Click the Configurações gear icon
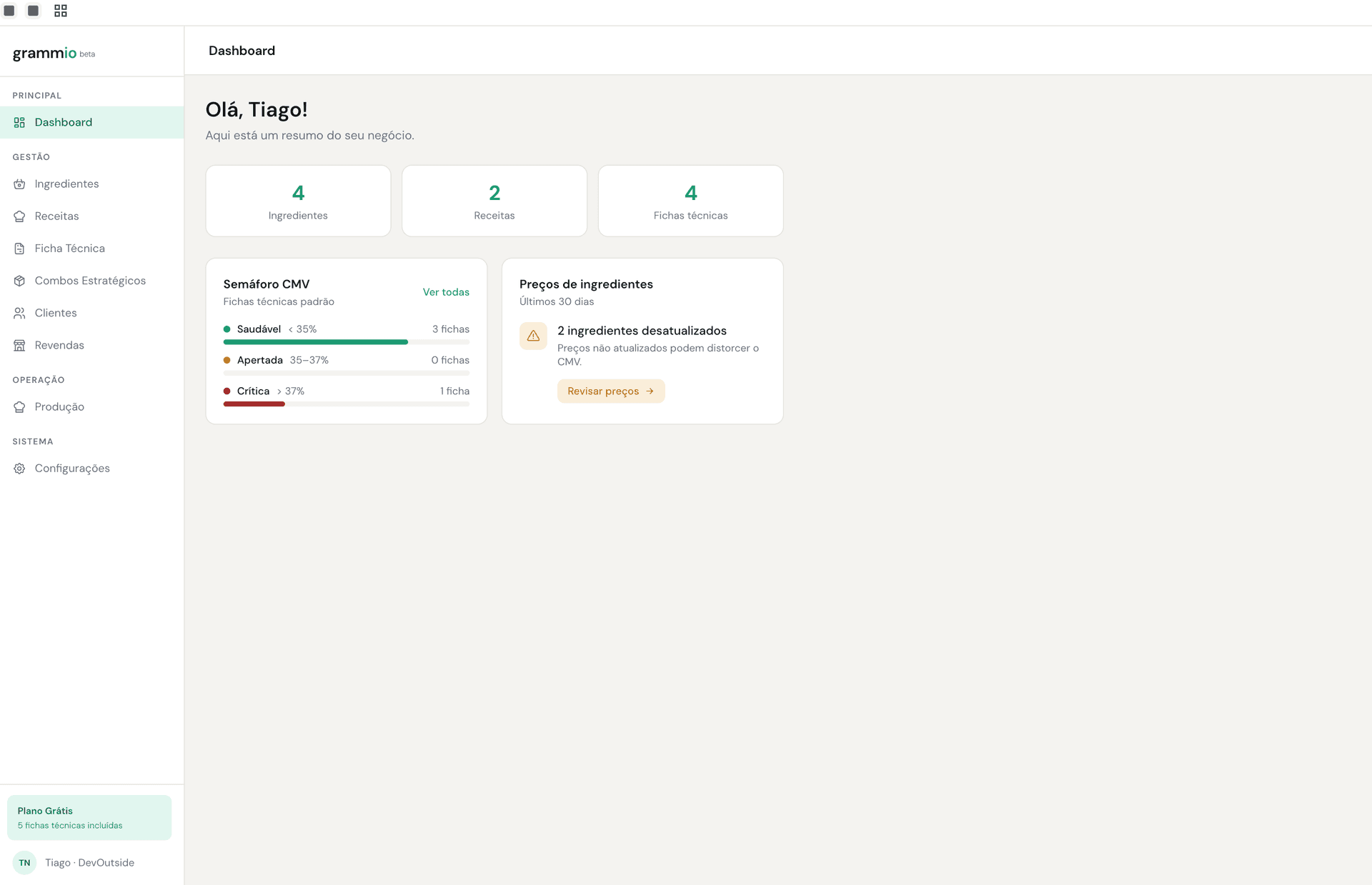This screenshot has width=1372, height=885. (19, 469)
